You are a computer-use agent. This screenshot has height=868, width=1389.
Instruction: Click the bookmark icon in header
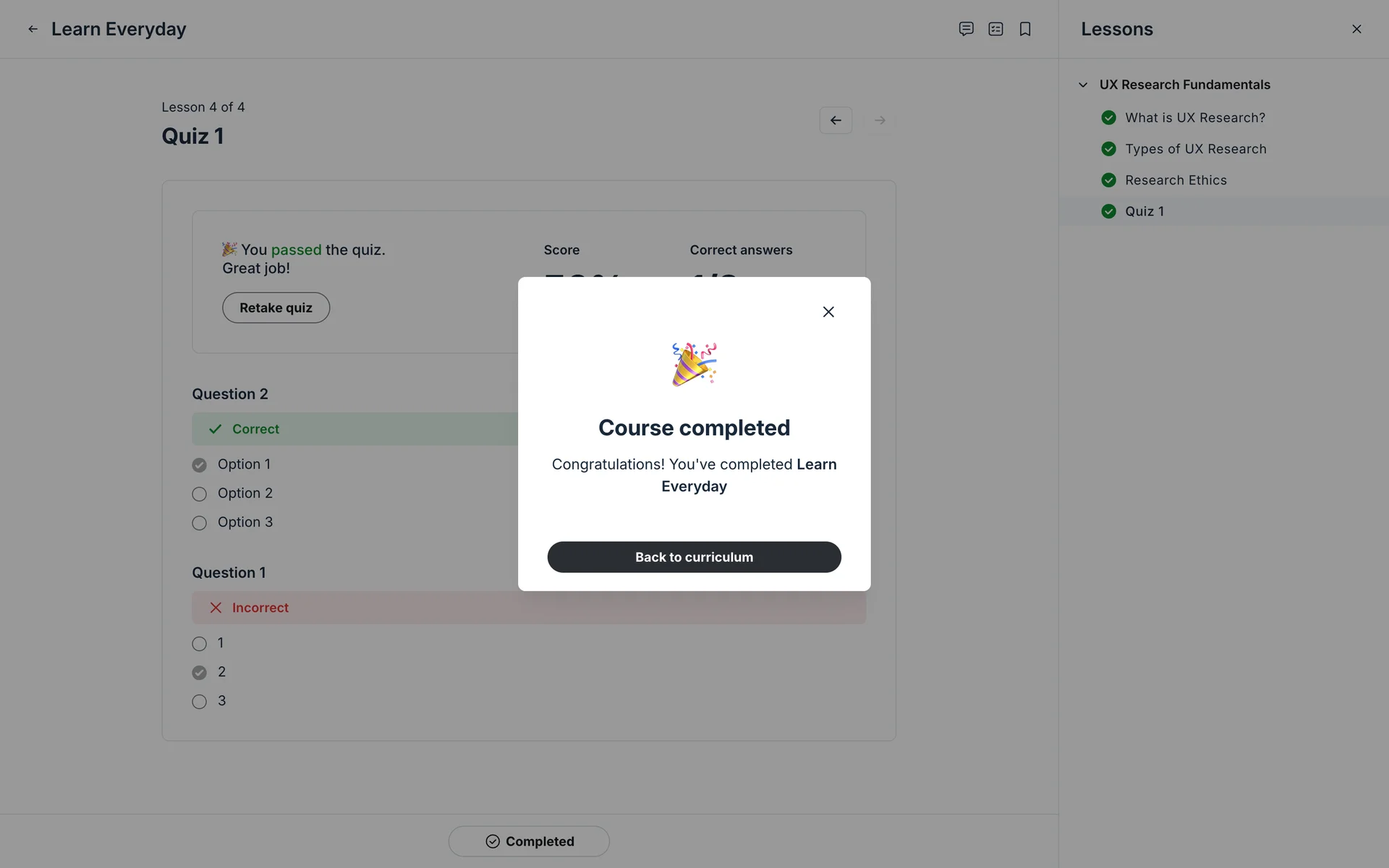tap(1025, 29)
